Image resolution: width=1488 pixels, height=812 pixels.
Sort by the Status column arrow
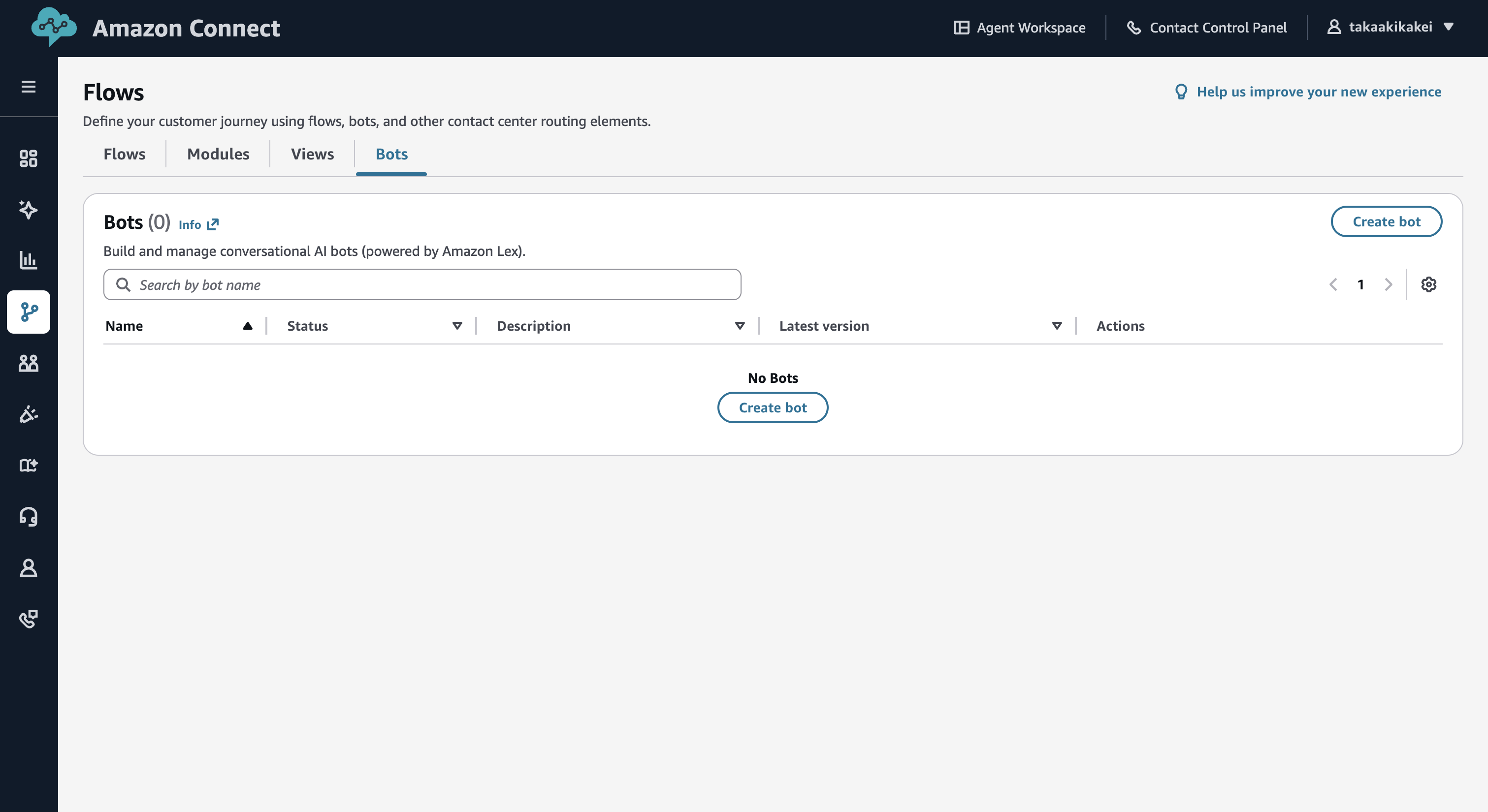pos(457,326)
